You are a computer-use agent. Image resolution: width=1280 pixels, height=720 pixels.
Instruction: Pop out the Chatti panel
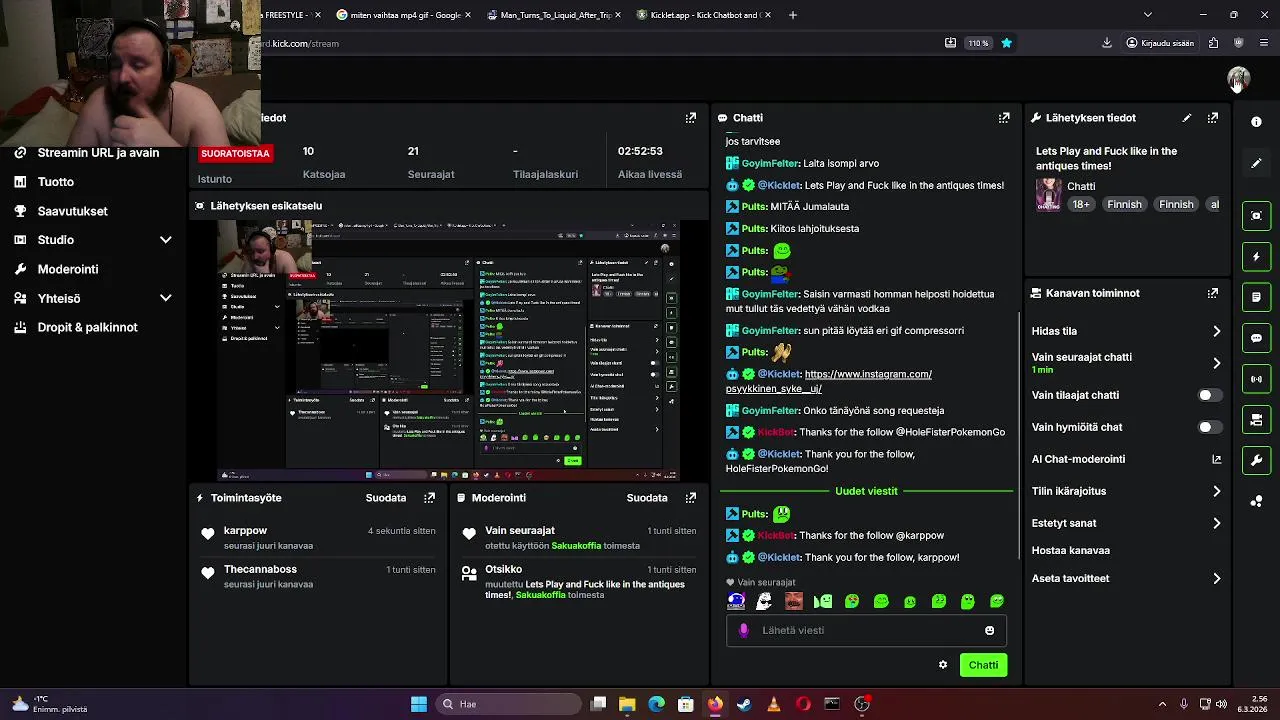[1004, 118]
